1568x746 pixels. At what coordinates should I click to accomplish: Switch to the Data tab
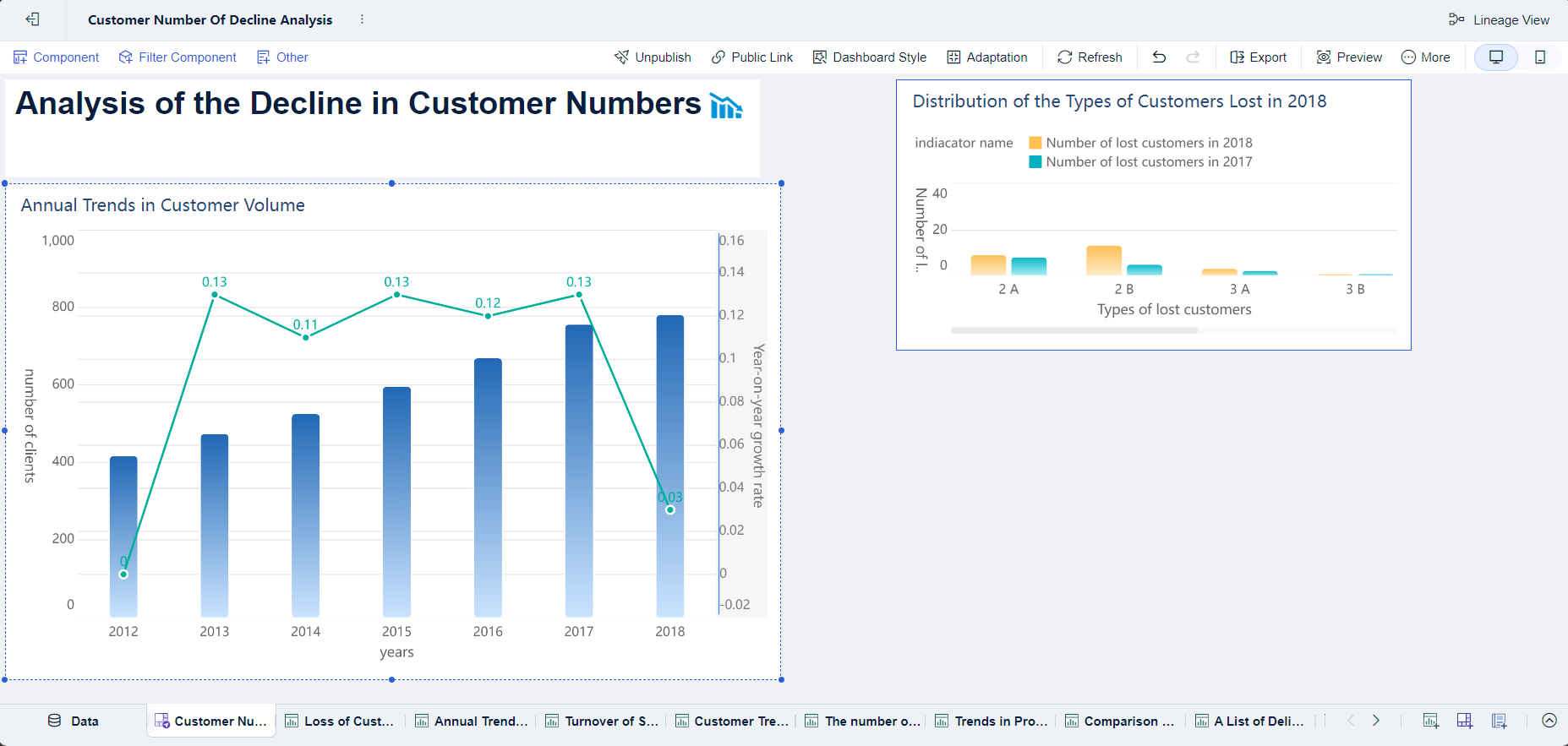pyautogui.click(x=74, y=721)
